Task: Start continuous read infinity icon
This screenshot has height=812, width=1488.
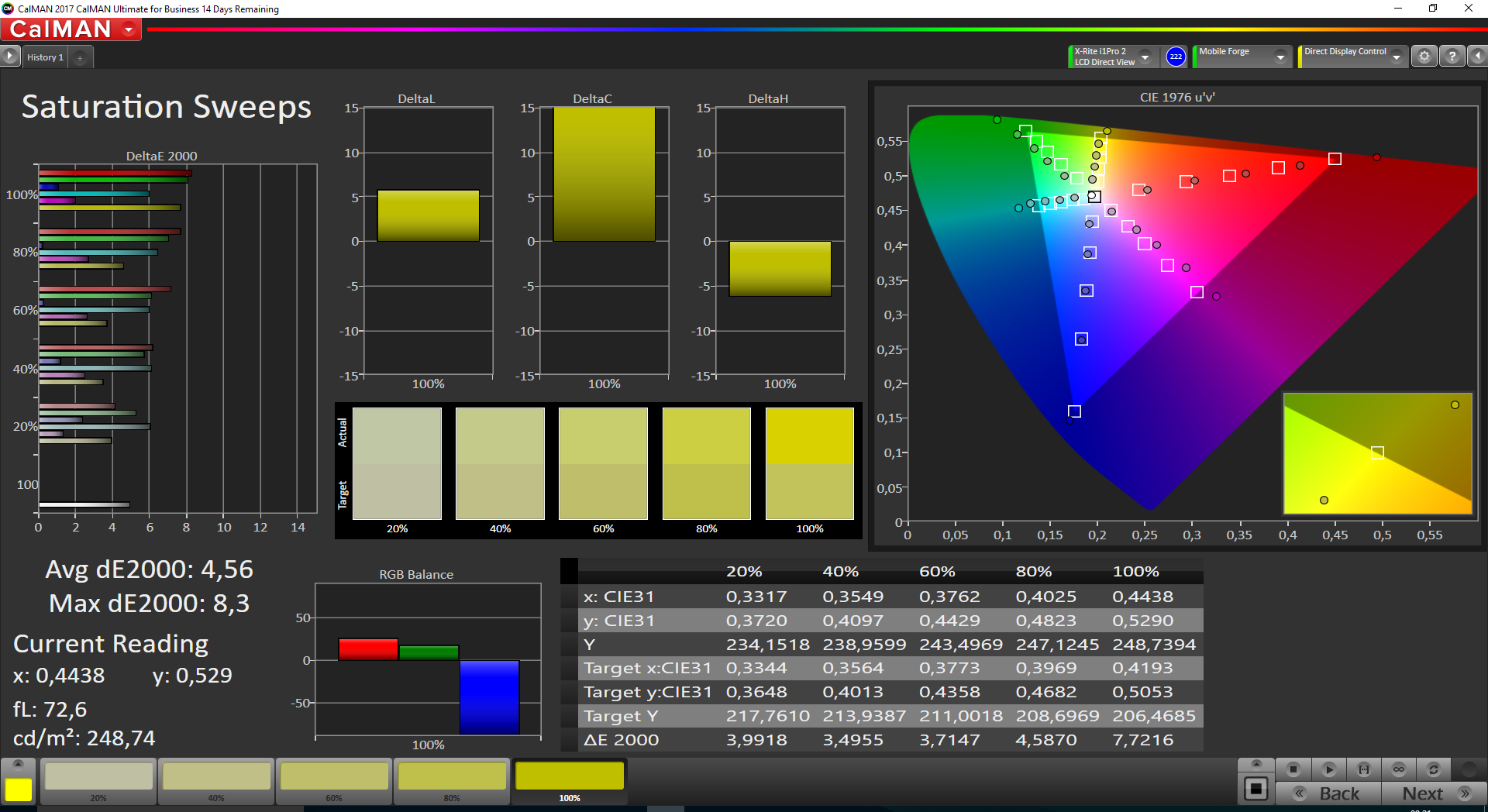Action: 1399,769
